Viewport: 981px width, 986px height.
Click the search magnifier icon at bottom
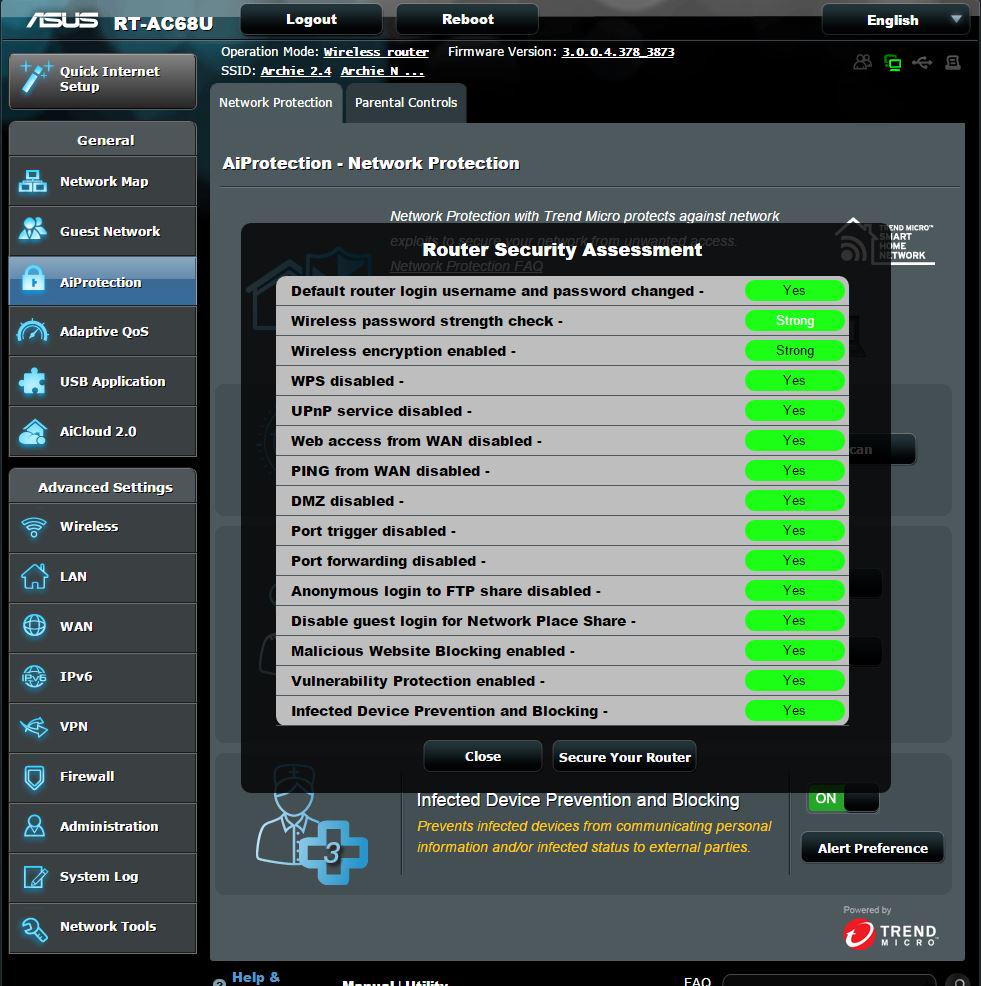coord(959,982)
